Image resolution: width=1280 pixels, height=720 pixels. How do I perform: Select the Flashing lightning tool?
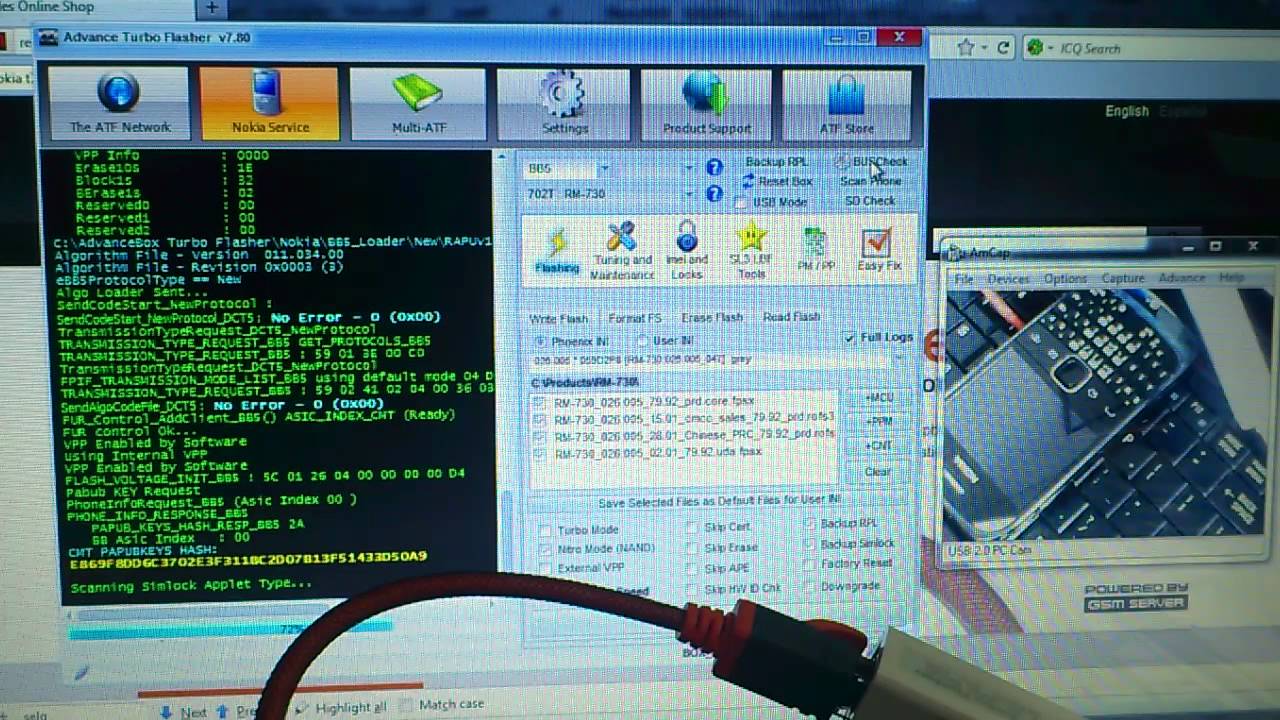point(557,249)
